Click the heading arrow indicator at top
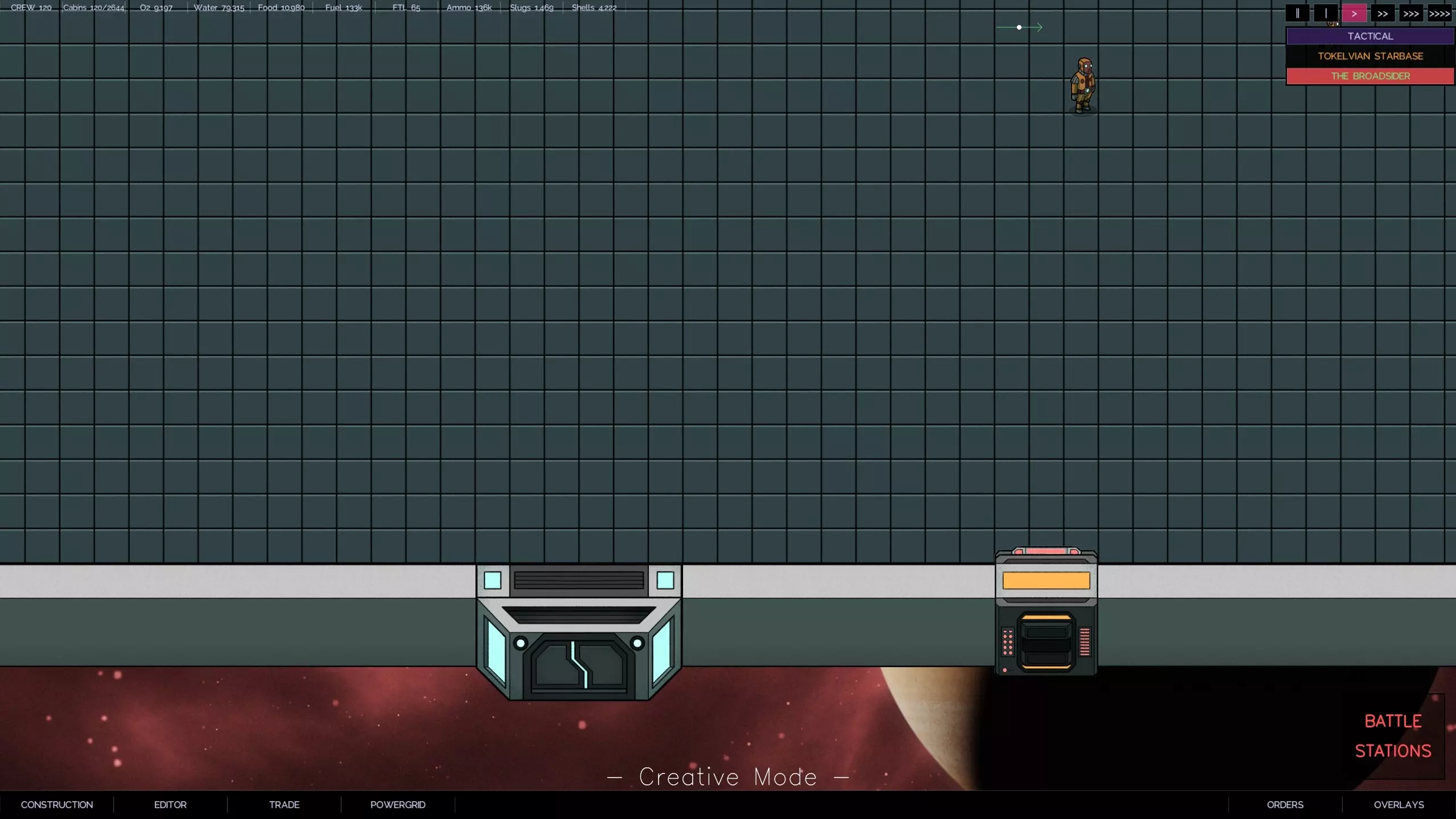The height and width of the screenshot is (819, 1456). (x=1019, y=27)
